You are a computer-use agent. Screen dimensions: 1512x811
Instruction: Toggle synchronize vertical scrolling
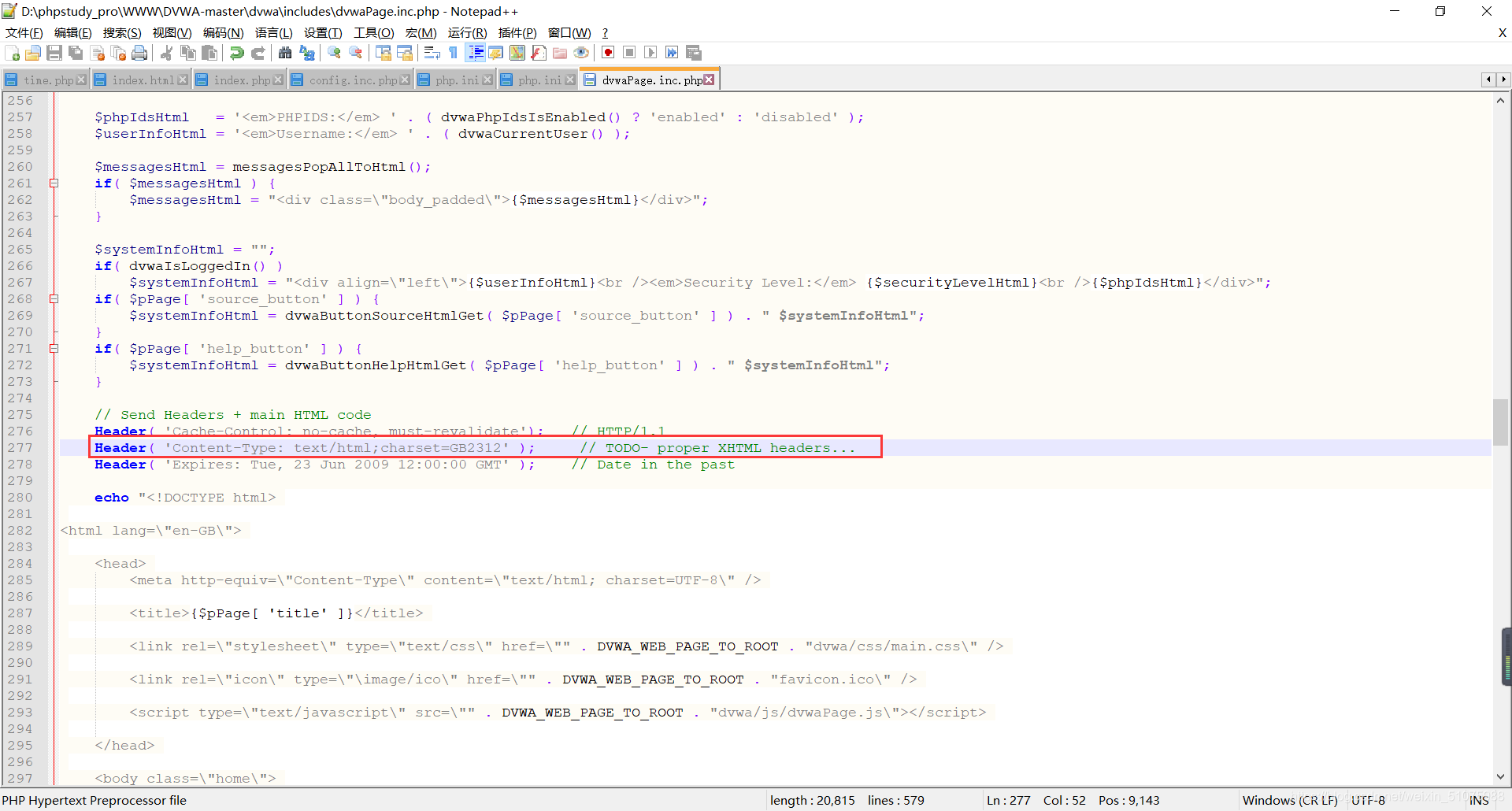(x=384, y=53)
